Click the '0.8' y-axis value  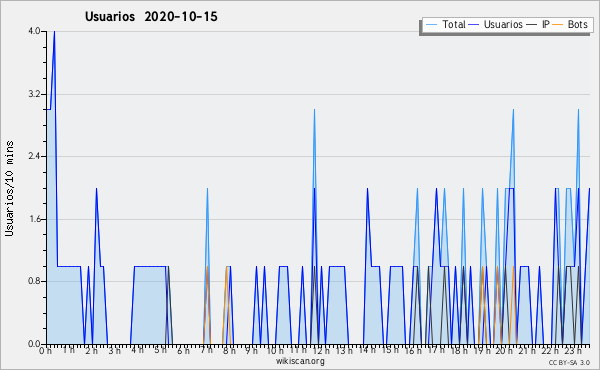pos(34,281)
